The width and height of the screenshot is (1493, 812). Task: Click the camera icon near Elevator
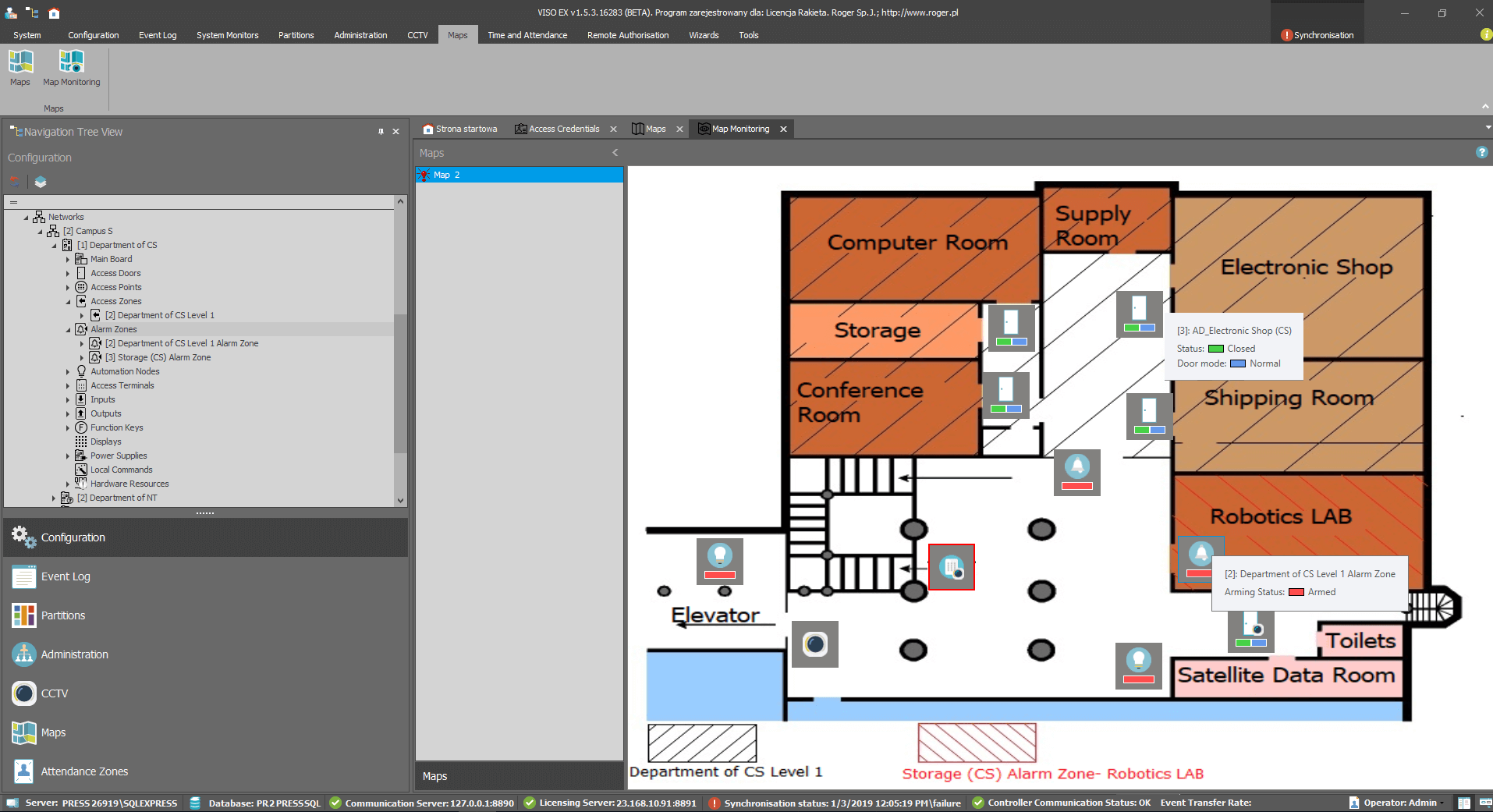click(x=814, y=644)
